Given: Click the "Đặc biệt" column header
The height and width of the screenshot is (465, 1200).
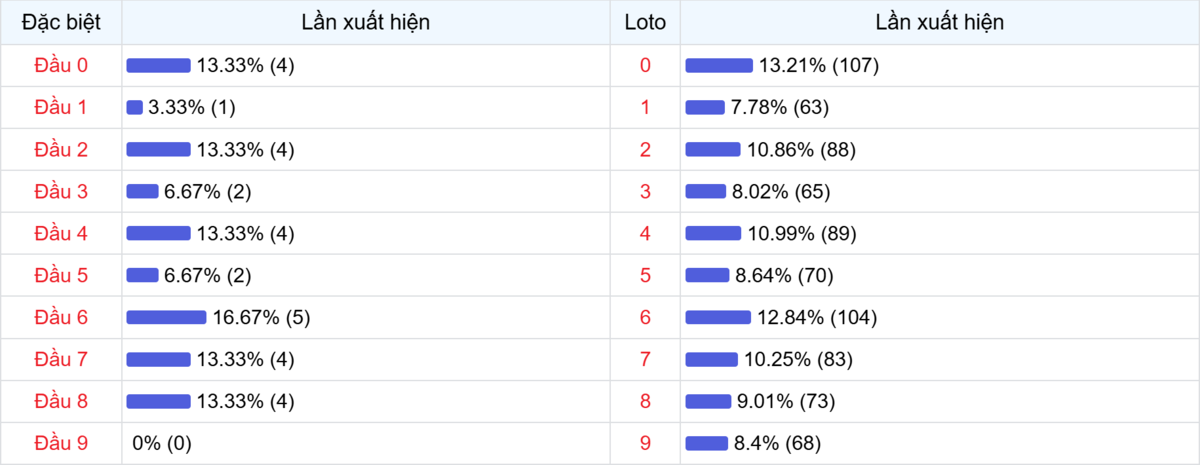Looking at the screenshot, I should [x=61, y=22].
